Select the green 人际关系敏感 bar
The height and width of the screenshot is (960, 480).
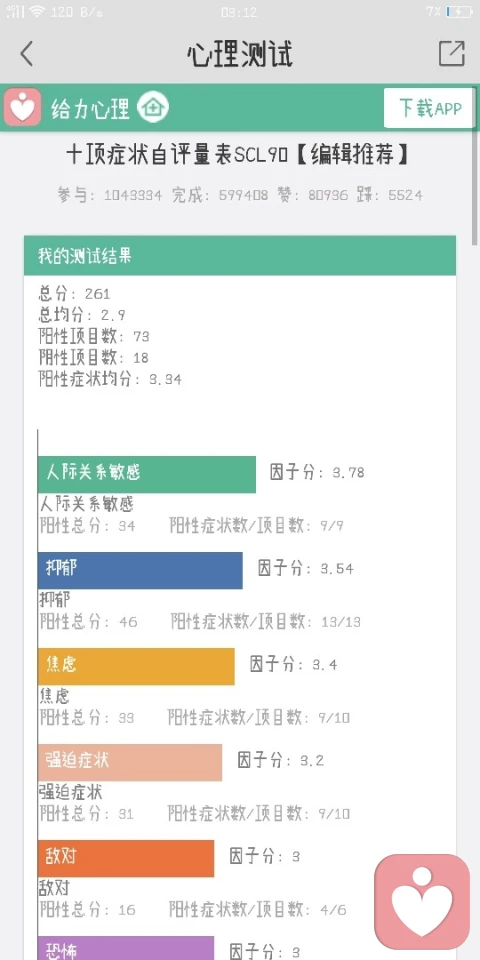(x=147, y=474)
